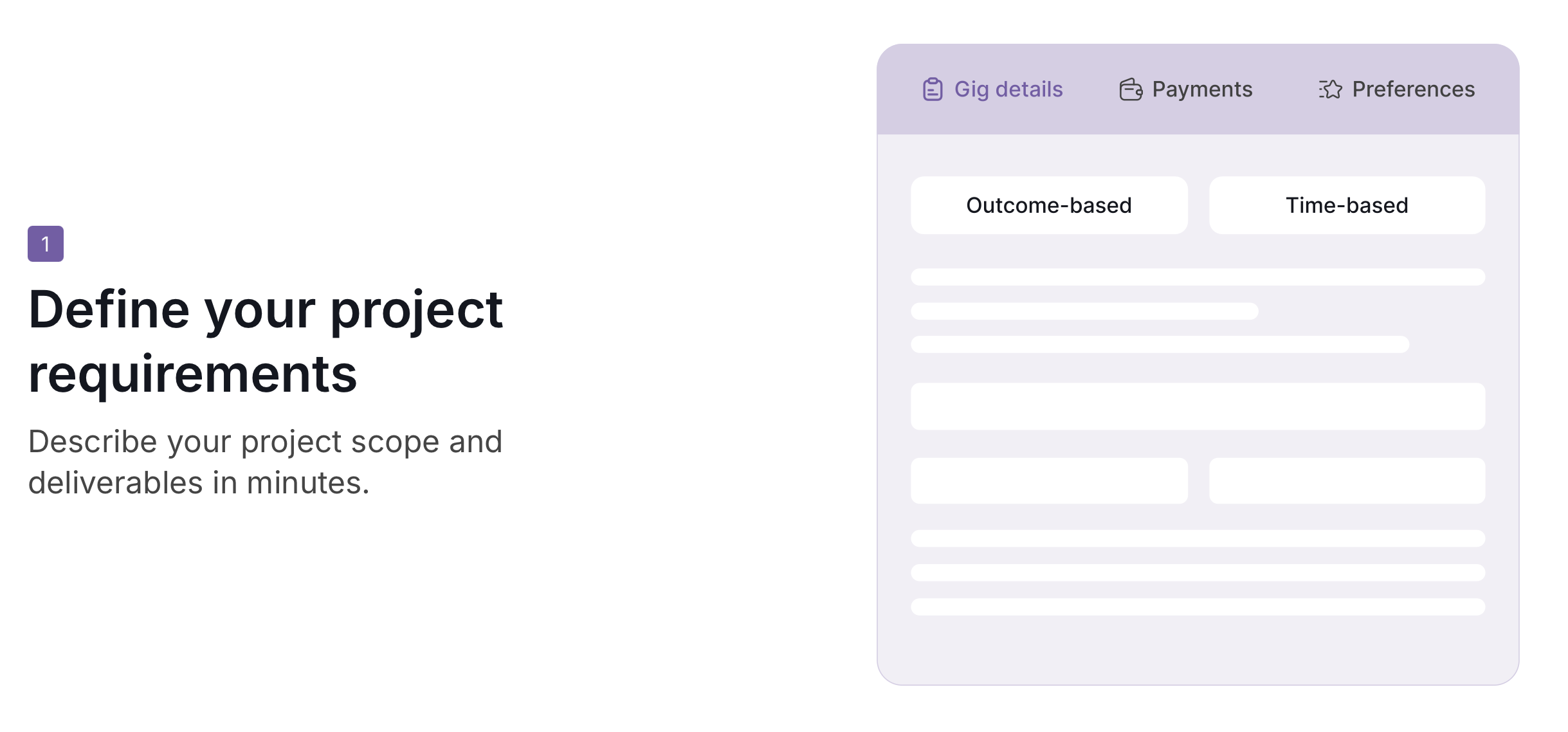Click the placeholder line just above the full-width field
This screenshot has width=1568, height=732.
point(1160,344)
